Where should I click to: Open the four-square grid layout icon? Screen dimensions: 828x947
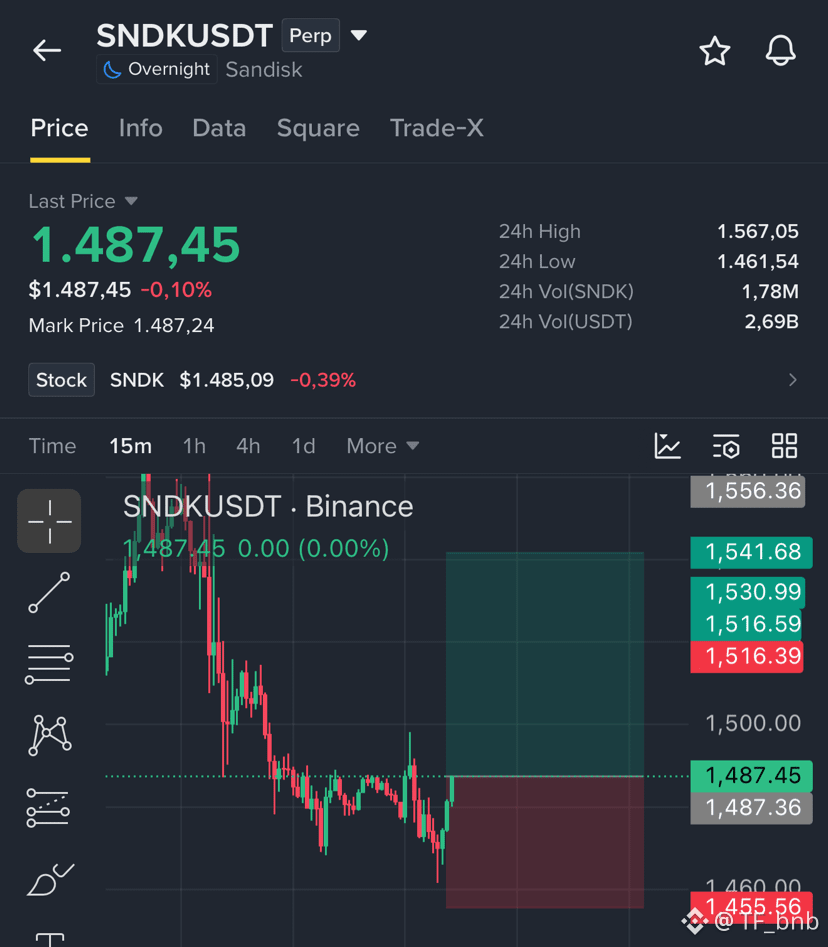pyautogui.click(x=785, y=446)
